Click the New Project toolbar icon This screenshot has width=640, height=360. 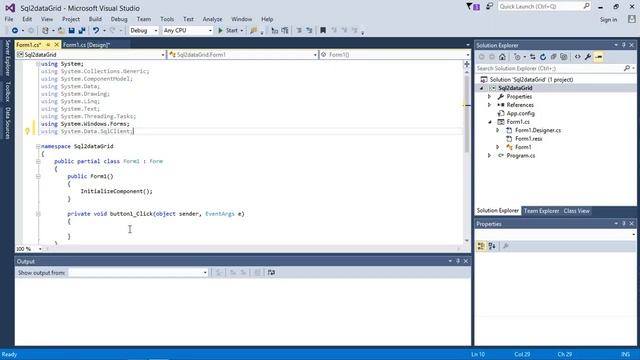(45, 31)
